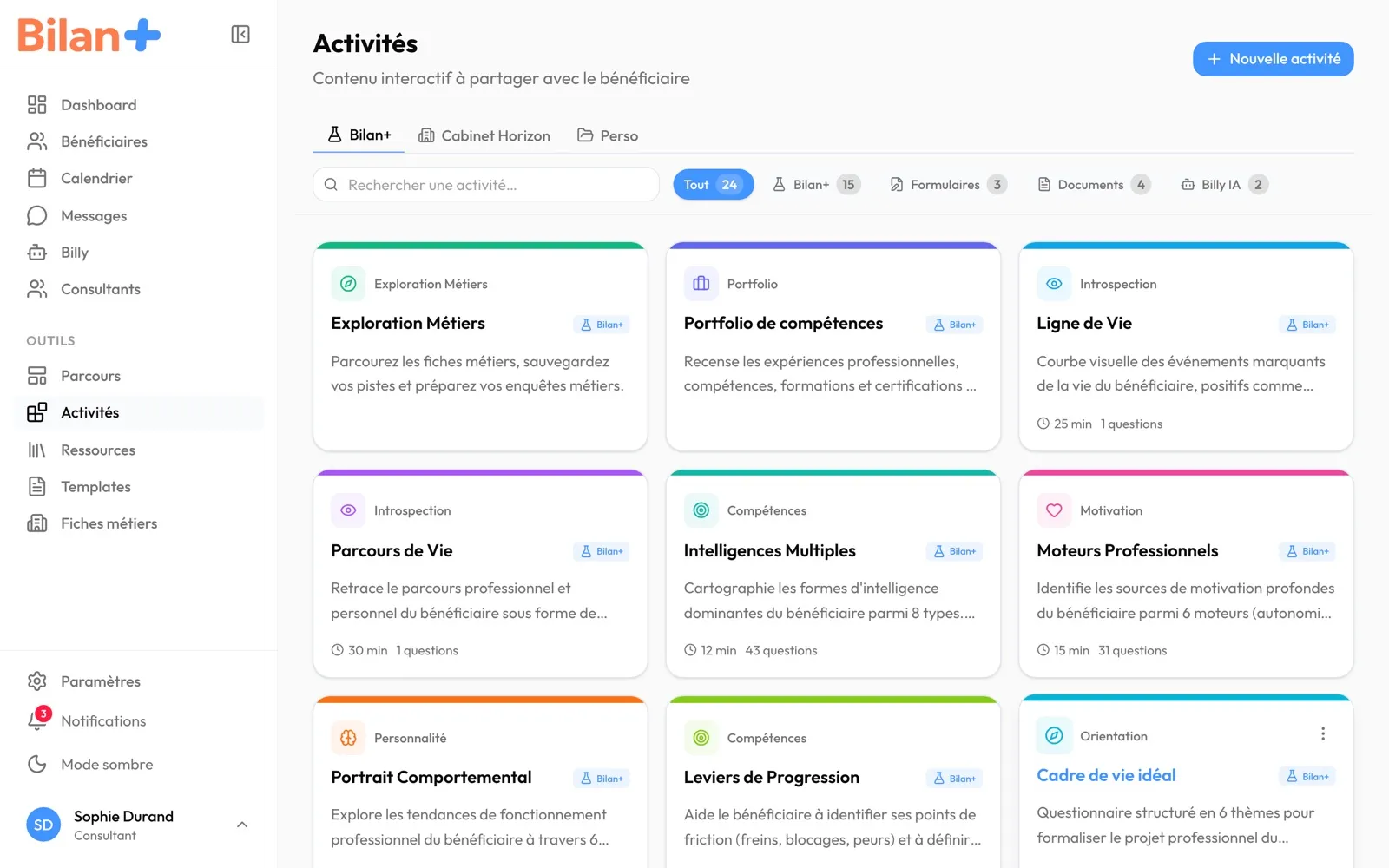The height and width of the screenshot is (868, 1389).
Task: Filter by Bilan+ 15 activities
Action: coord(816,185)
